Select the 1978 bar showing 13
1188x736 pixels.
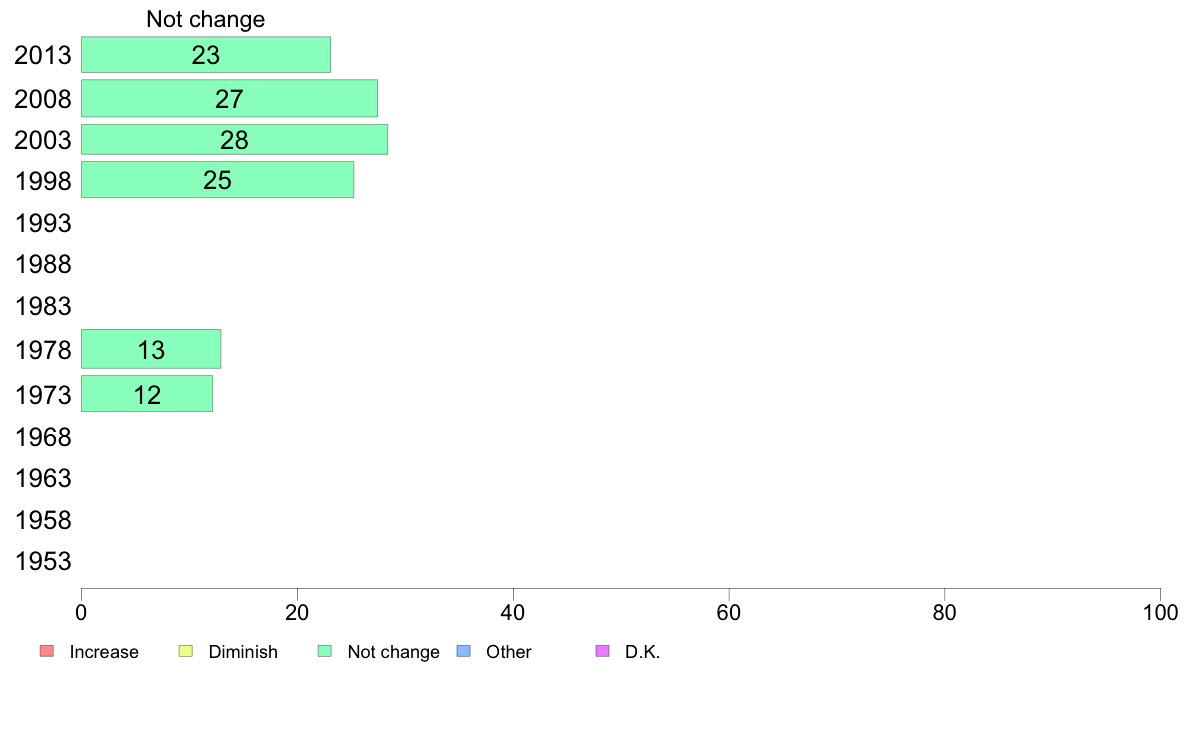[151, 349]
